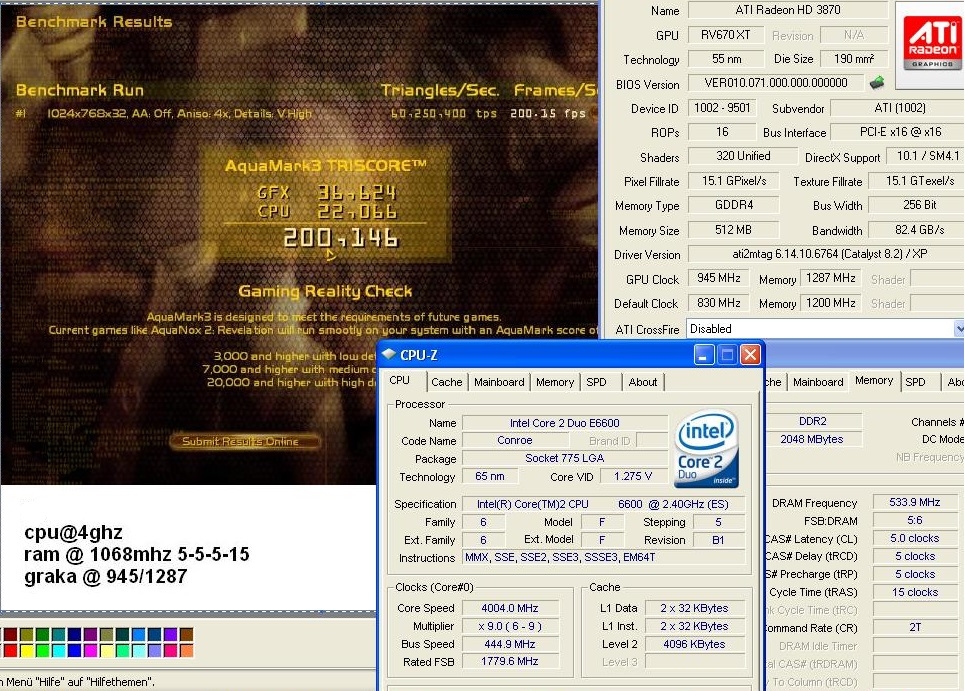Click the BIOS Version value field

(x=776, y=82)
